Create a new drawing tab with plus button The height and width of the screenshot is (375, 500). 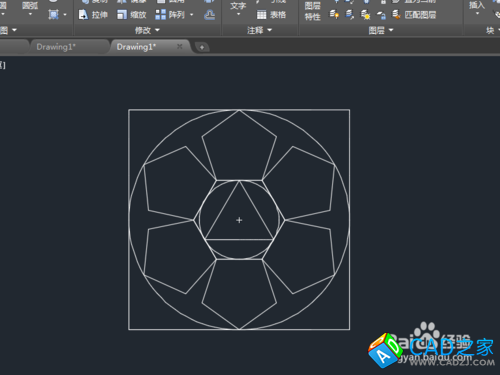[x=202, y=47]
